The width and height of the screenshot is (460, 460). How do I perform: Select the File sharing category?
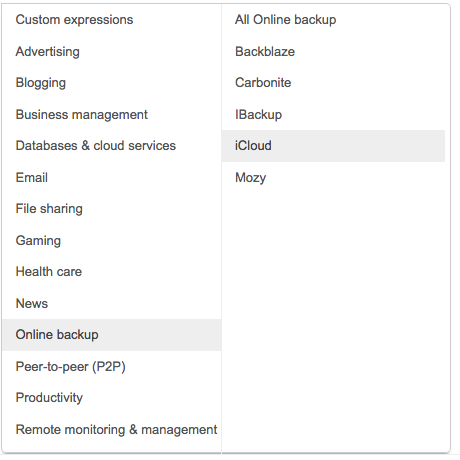coord(111,209)
